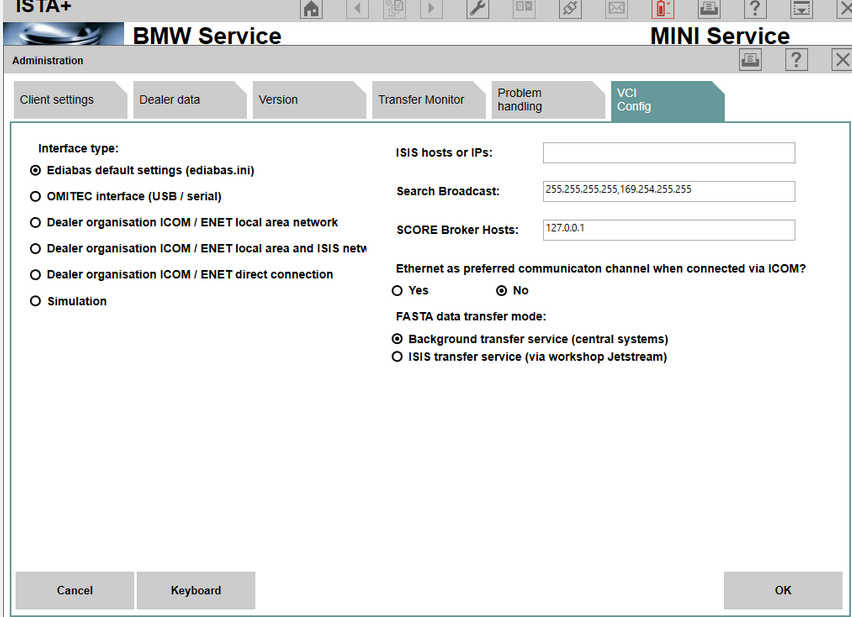The image size is (852, 617).
Task: Open help for the Administration dialog
Action: (796, 60)
